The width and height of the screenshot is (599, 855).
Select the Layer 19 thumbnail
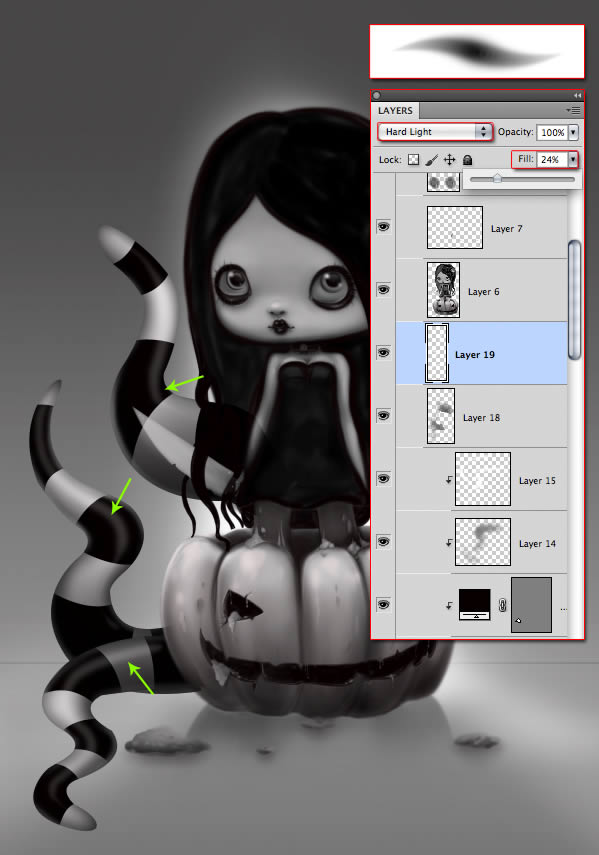pyautogui.click(x=437, y=353)
